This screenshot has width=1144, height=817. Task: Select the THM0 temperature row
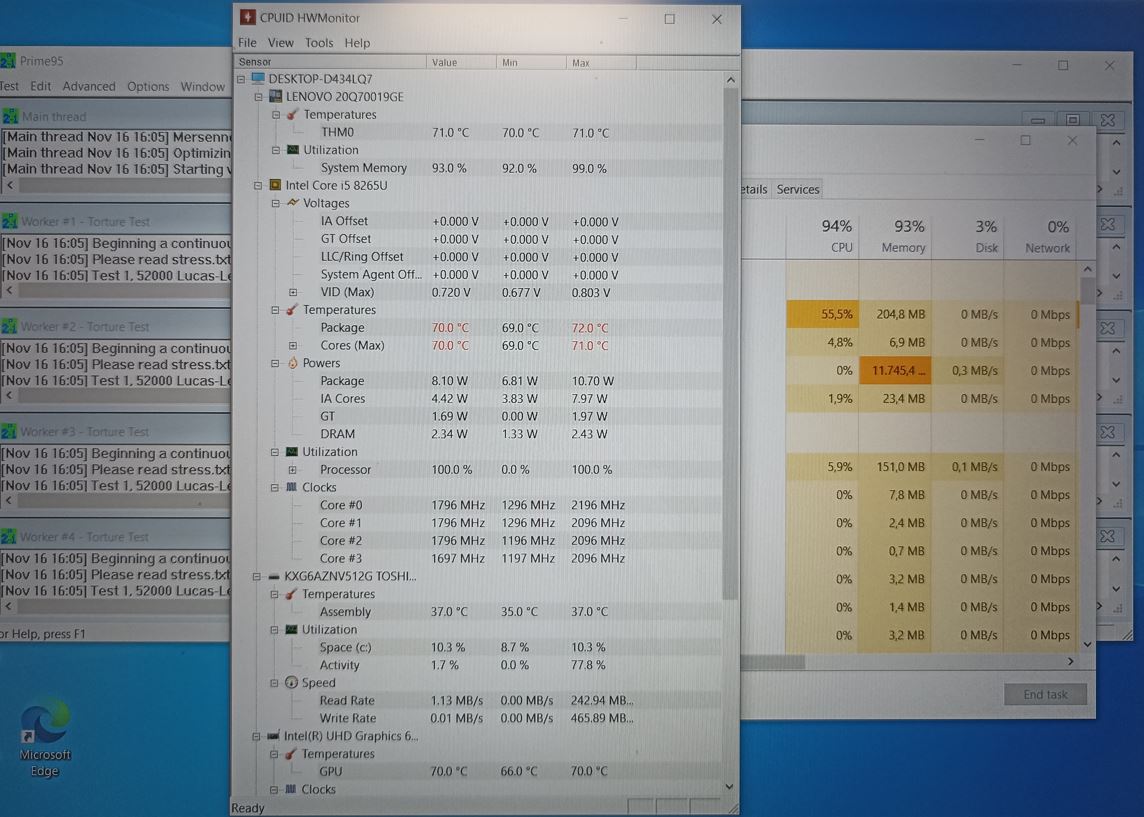(478, 133)
